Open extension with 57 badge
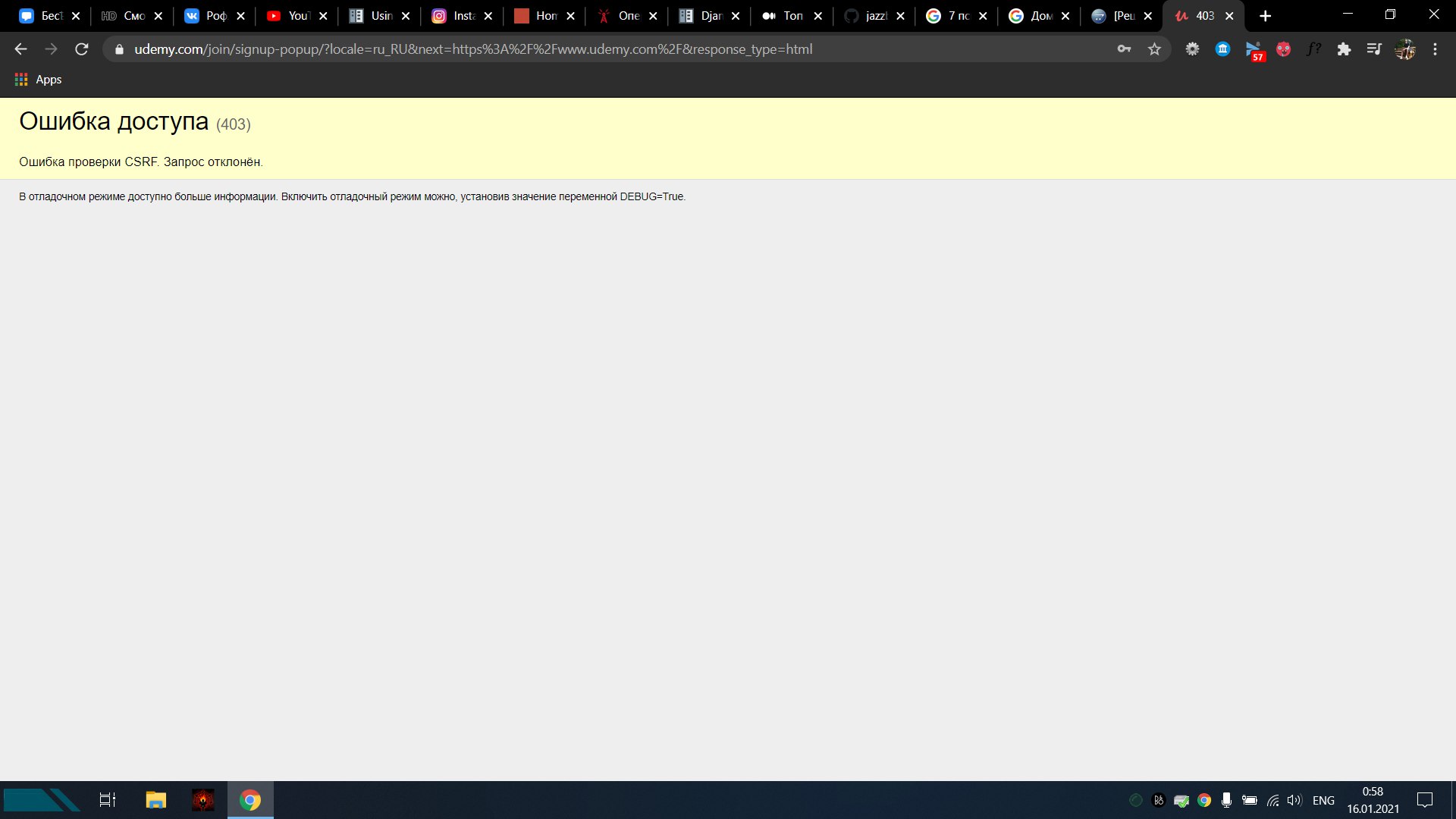This screenshot has height=819, width=1456. pyautogui.click(x=1255, y=51)
